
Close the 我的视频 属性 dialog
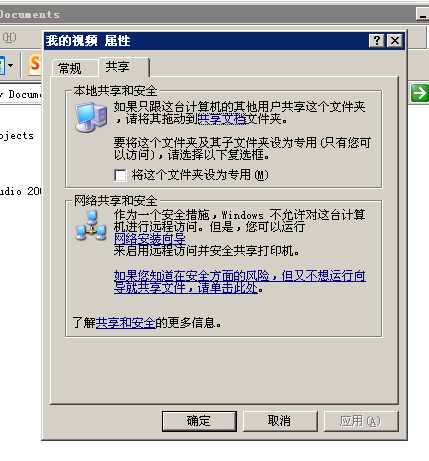tap(395, 41)
